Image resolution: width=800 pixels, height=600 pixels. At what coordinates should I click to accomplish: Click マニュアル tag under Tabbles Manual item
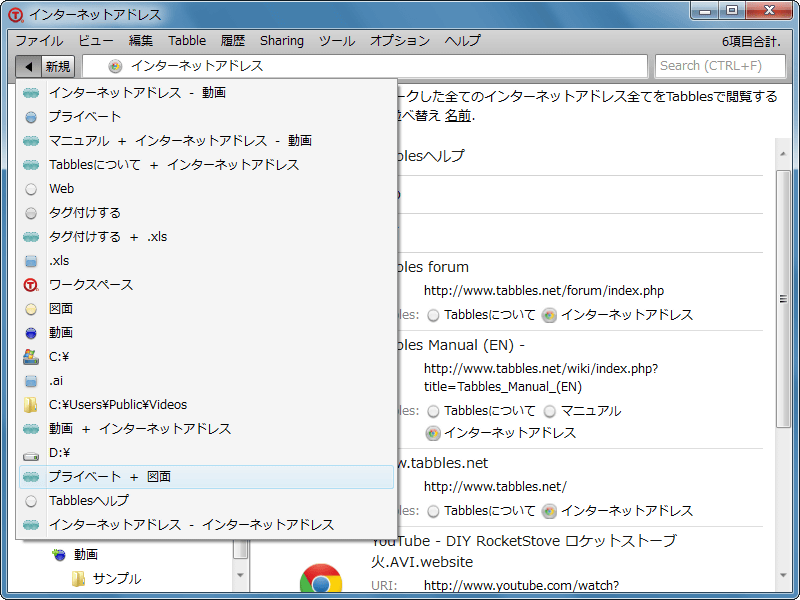point(591,411)
